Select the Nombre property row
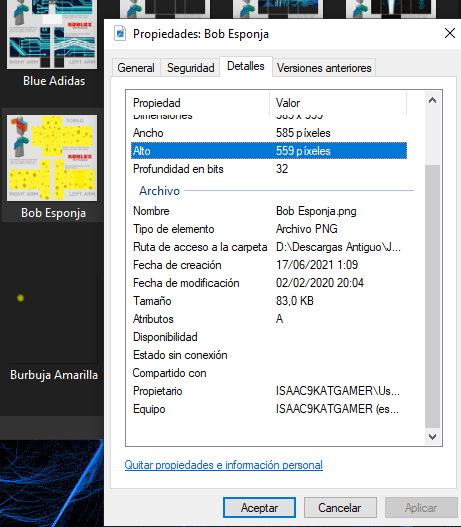The height and width of the screenshot is (527, 461). (x=269, y=211)
